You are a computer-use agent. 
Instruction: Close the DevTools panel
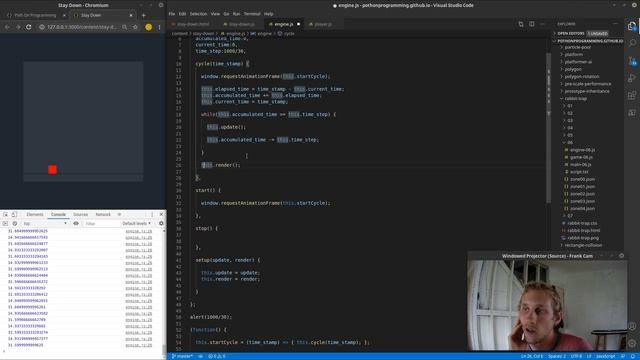pyautogui.click(x=161, y=214)
